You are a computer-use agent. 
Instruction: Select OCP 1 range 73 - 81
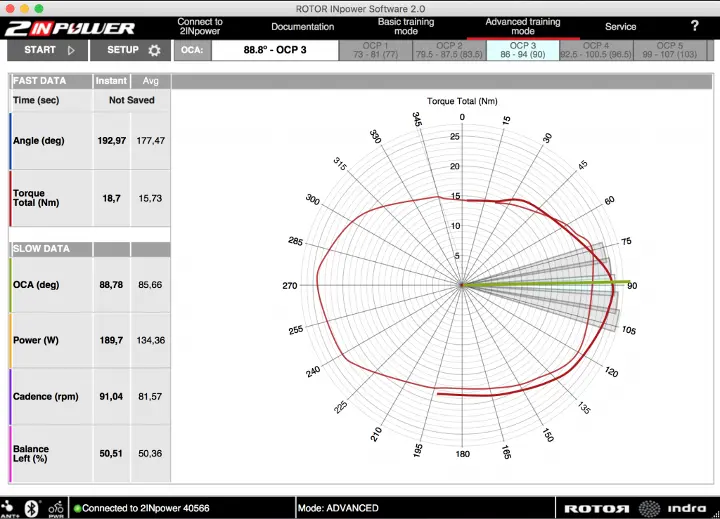376,50
